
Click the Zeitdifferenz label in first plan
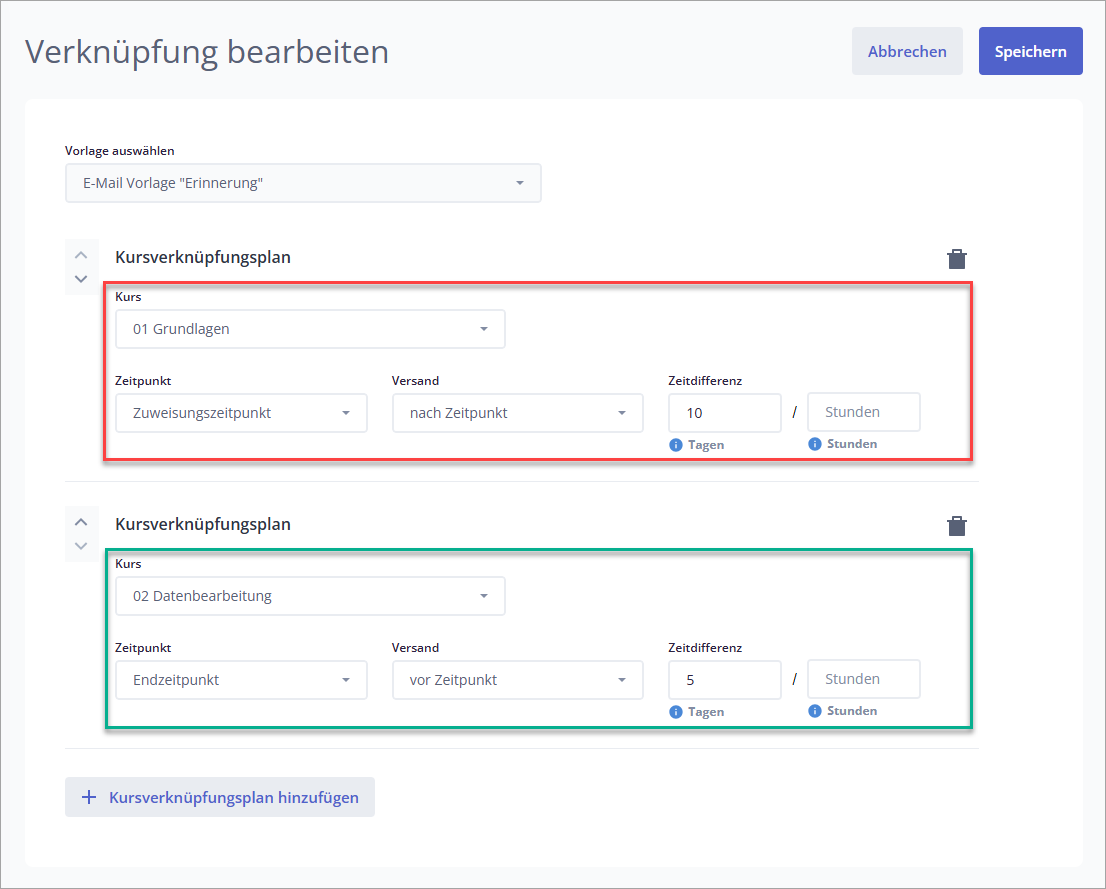pos(705,380)
